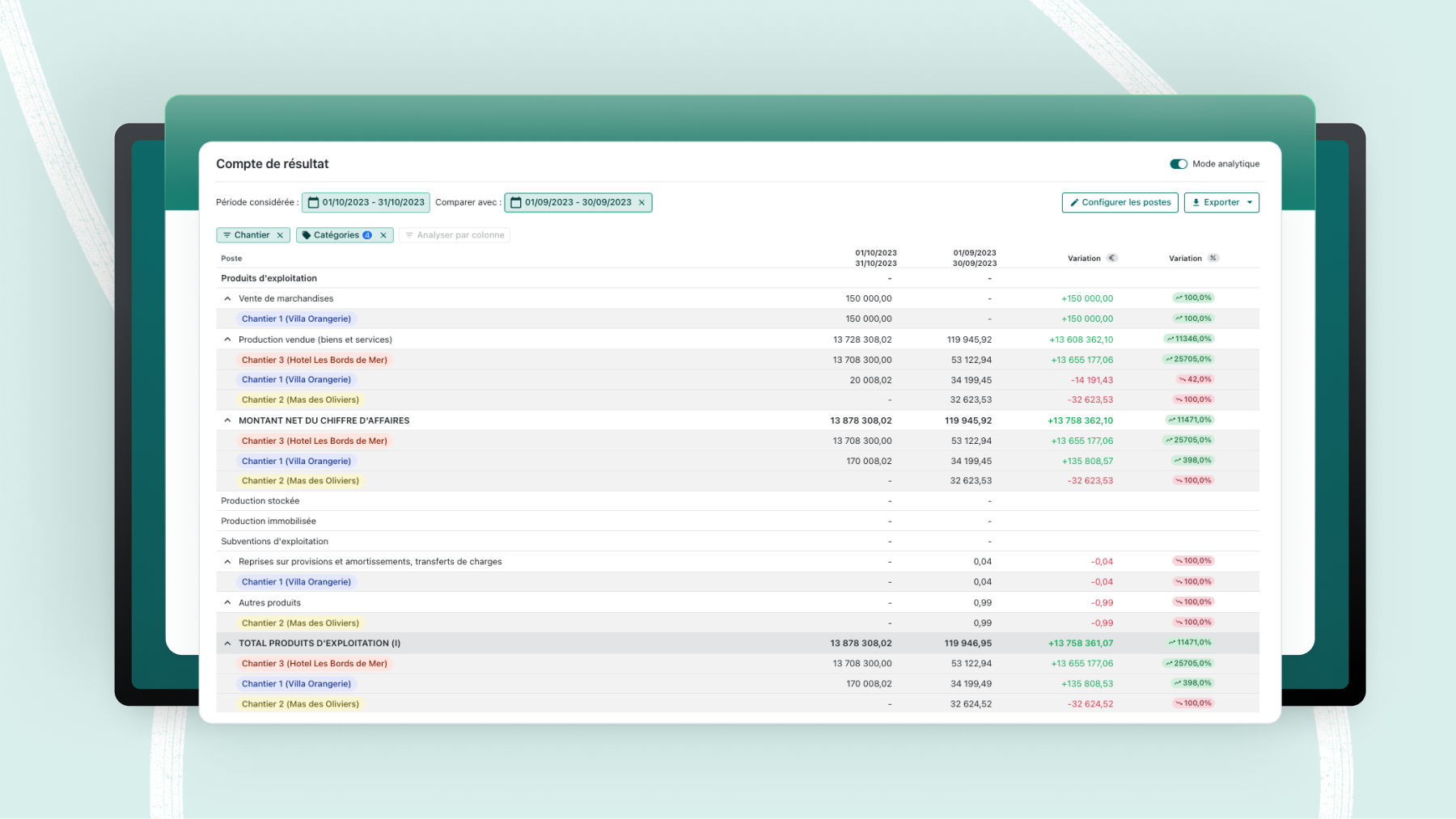Click Chantier 2 tag under Production vendue
Image resolution: width=1456 pixels, height=819 pixels.
pyautogui.click(x=300, y=399)
